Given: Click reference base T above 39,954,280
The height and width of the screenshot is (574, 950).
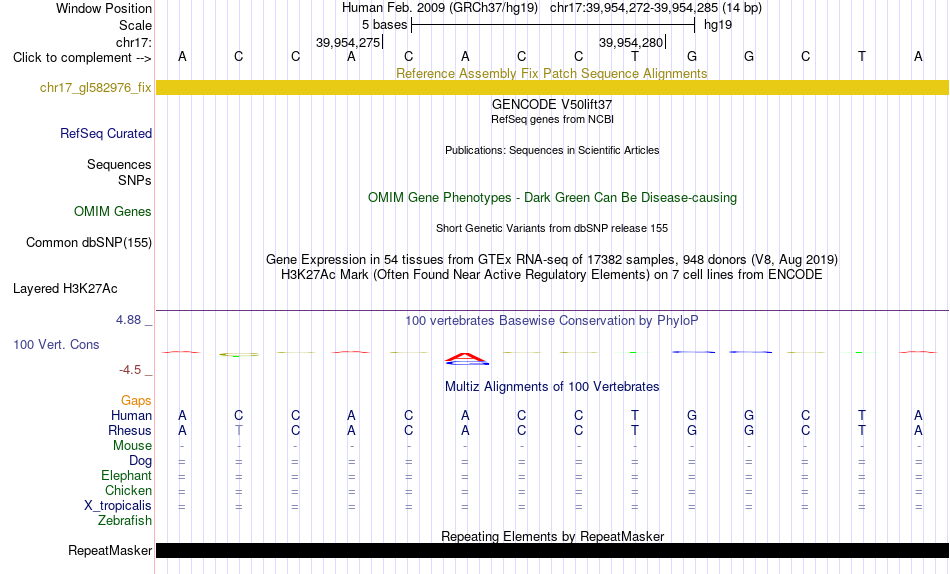Looking at the screenshot, I should pos(635,56).
